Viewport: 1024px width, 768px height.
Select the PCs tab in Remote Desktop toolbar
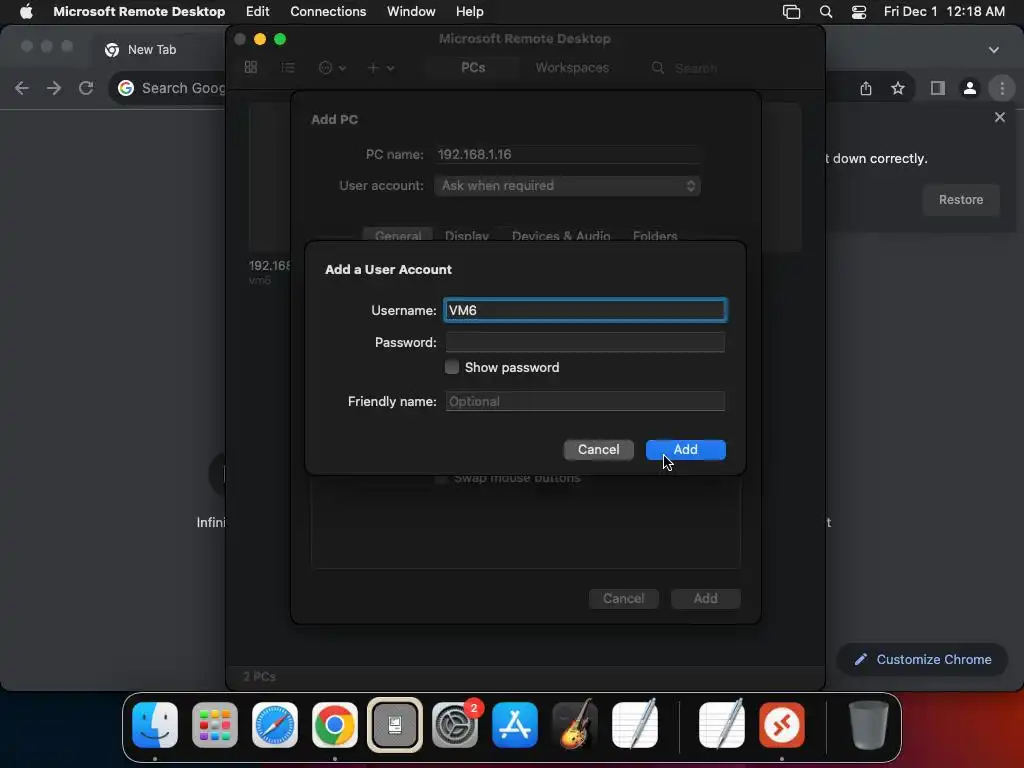473,67
